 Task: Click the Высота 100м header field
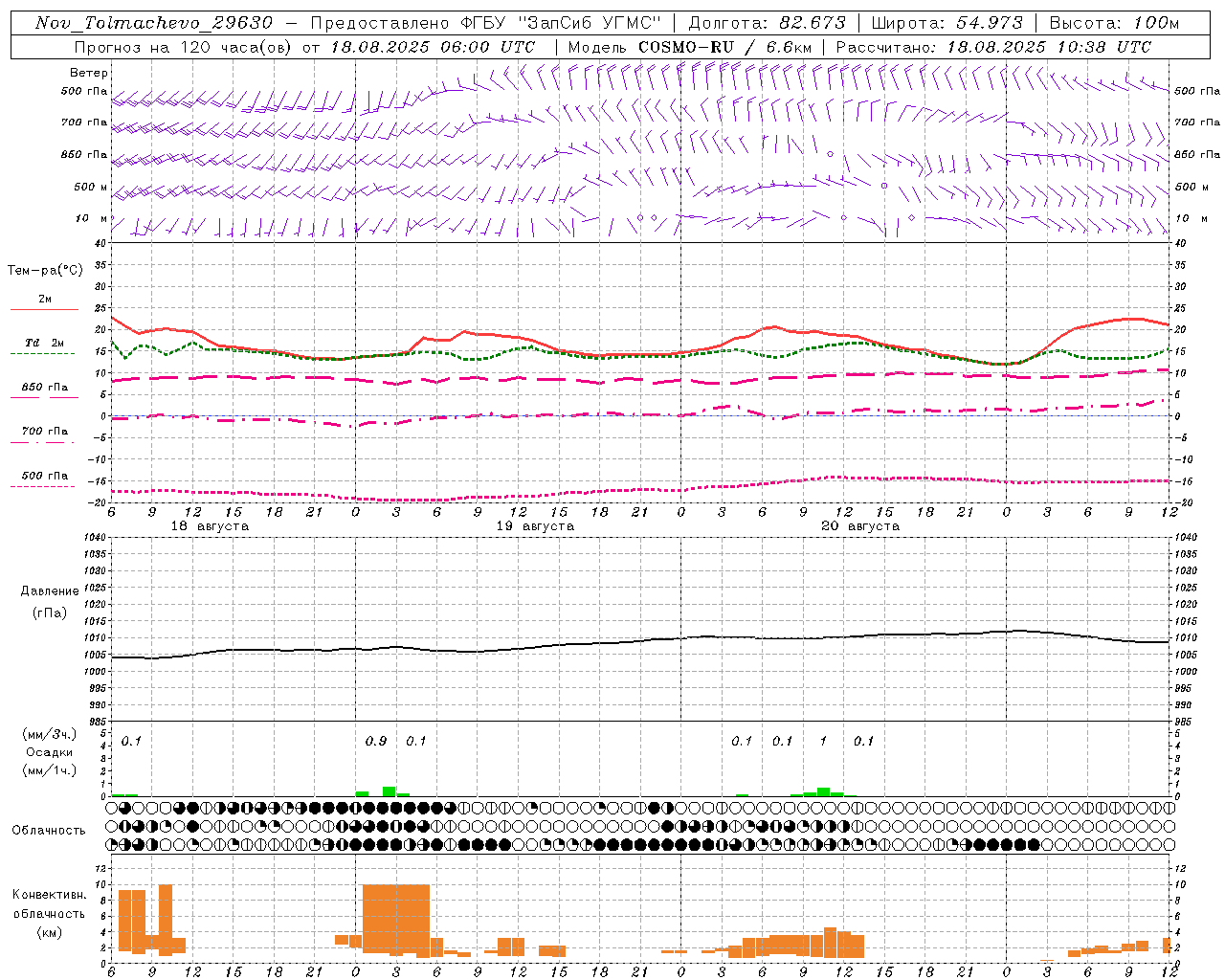pyautogui.click(x=1114, y=23)
